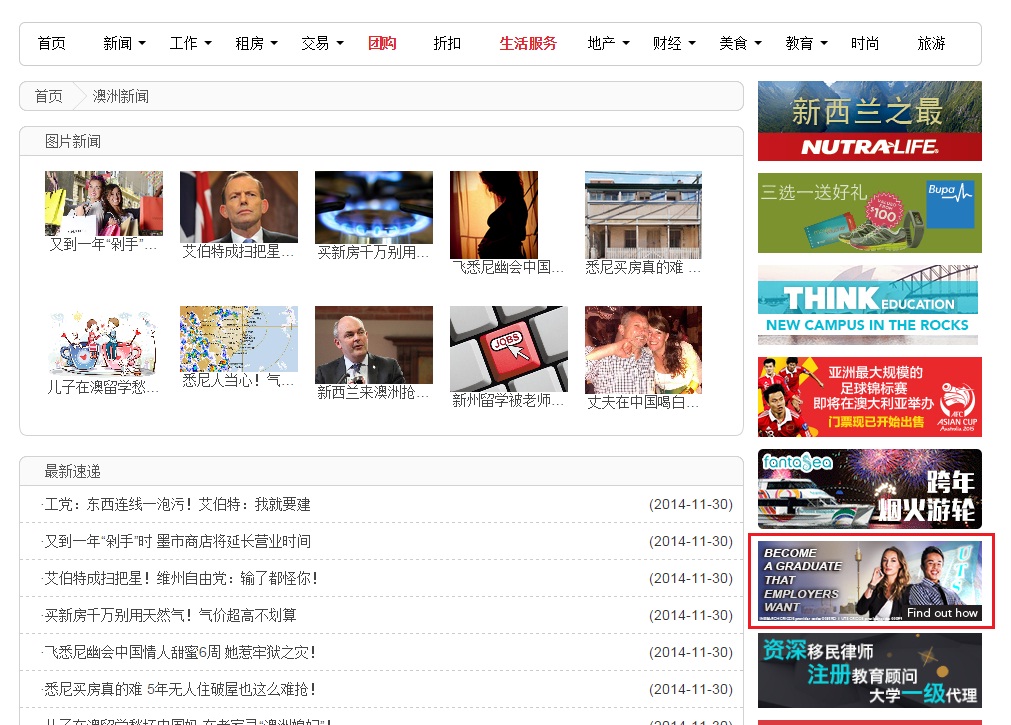Open the 美食 dropdown menu
Image resolution: width=1011 pixels, height=725 pixels.
click(740, 44)
